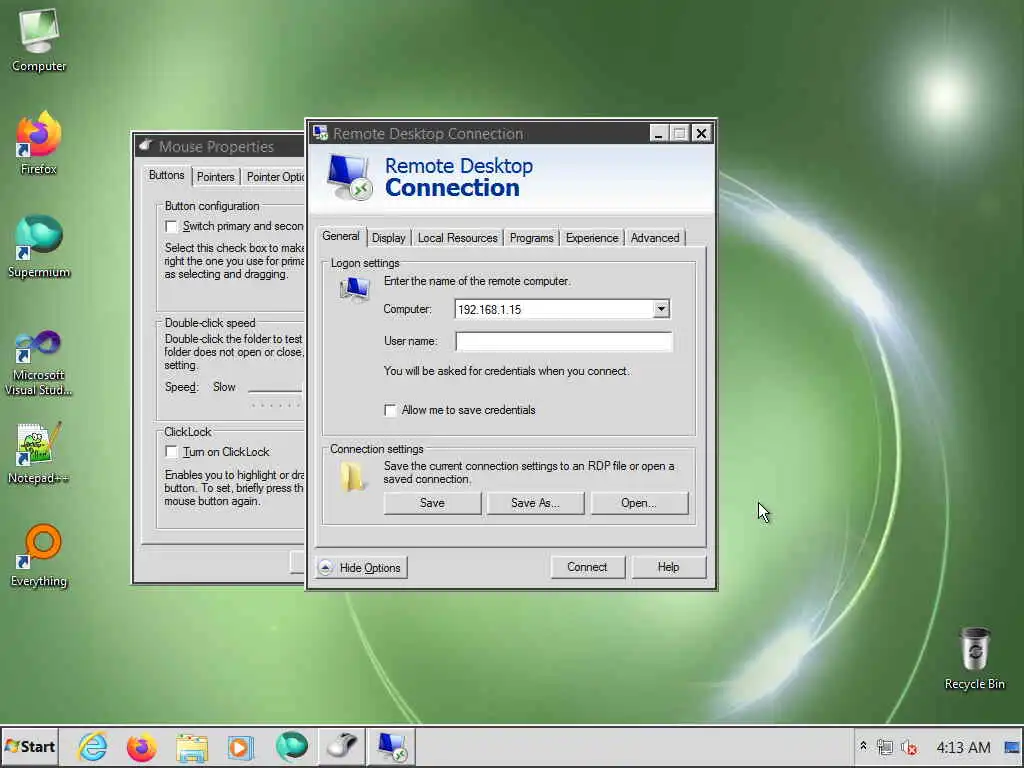Click the Open... button

tap(639, 503)
